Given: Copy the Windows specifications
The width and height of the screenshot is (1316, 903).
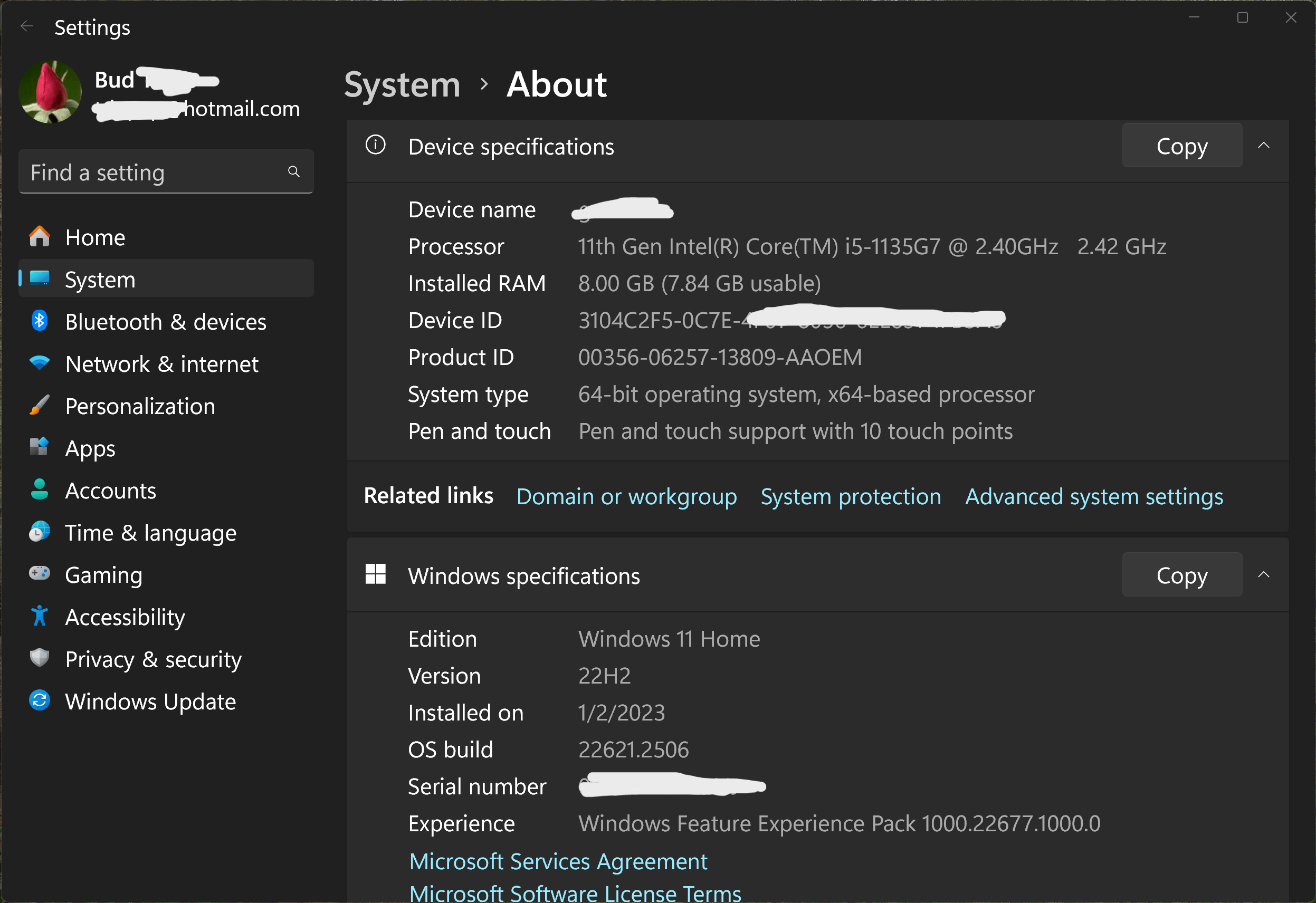Looking at the screenshot, I should [x=1182, y=575].
